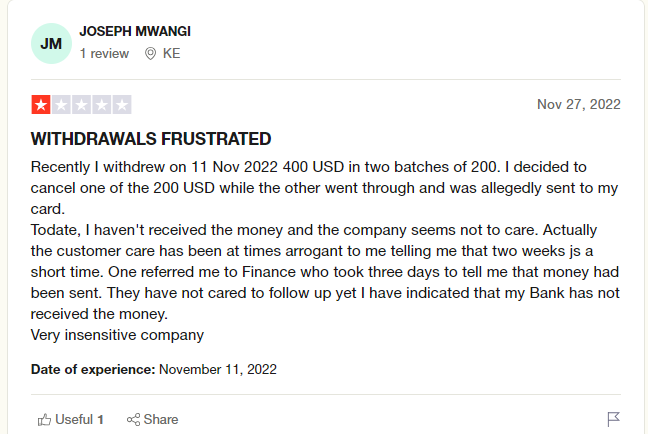Click the red first rating star
The width and height of the screenshot is (648, 434).
(41, 105)
